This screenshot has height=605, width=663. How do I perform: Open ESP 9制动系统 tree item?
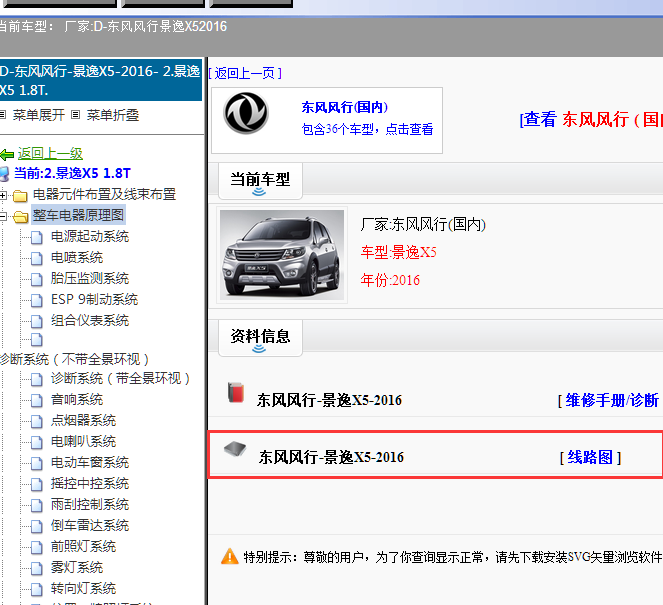click(x=94, y=299)
